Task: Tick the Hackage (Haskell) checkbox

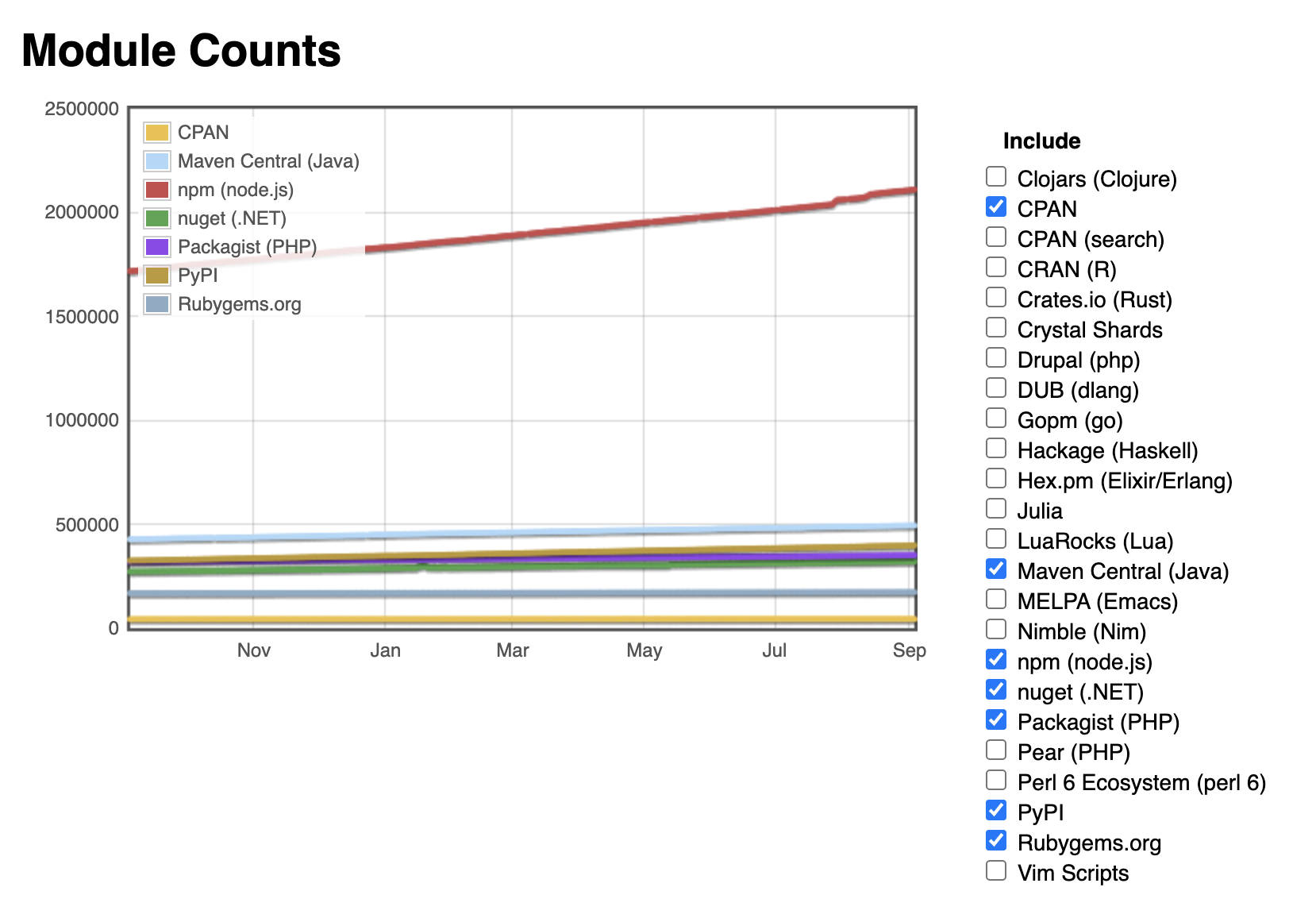Action: [x=996, y=448]
